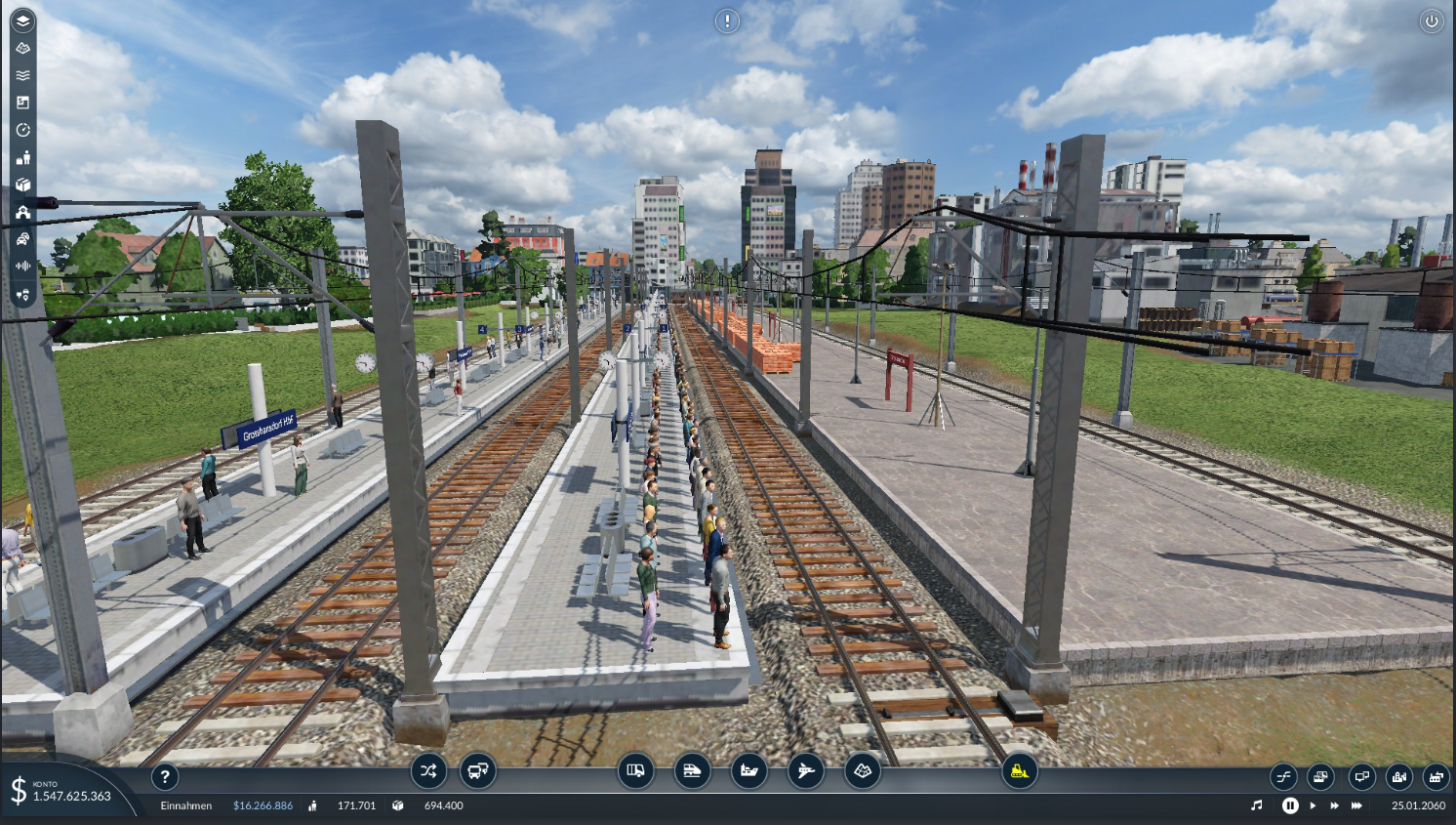Set game speed to fastest triple arrows
This screenshot has height=825, width=1456.
(1356, 805)
